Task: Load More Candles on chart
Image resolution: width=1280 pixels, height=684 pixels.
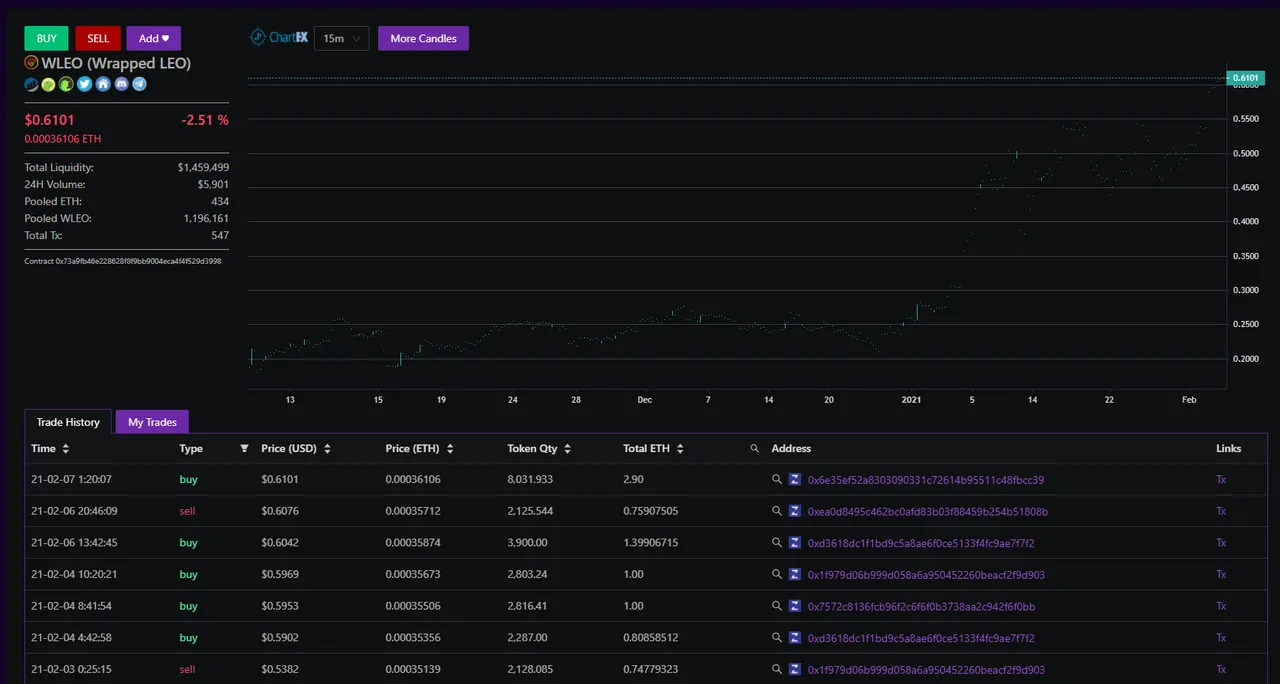Action: (x=423, y=38)
